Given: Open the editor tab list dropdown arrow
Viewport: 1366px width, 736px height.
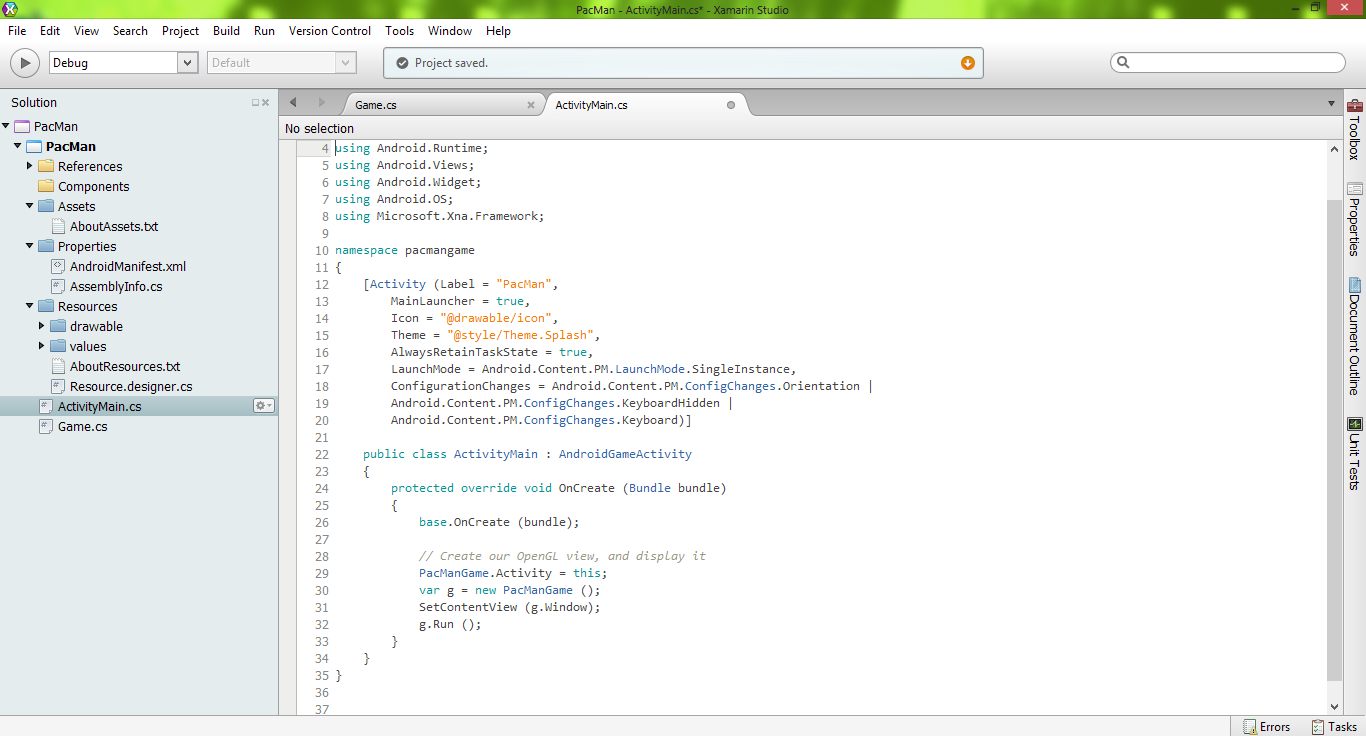Looking at the screenshot, I should (x=1331, y=103).
